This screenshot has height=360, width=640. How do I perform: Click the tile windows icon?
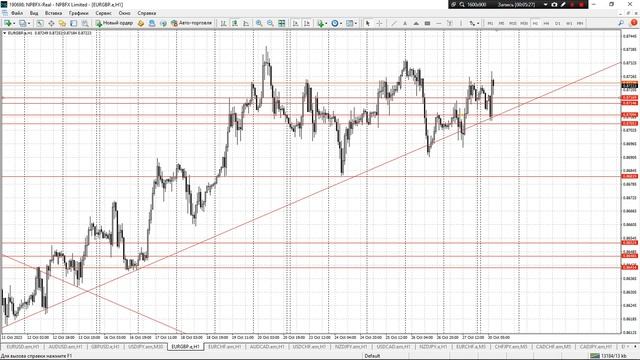coord(282,23)
